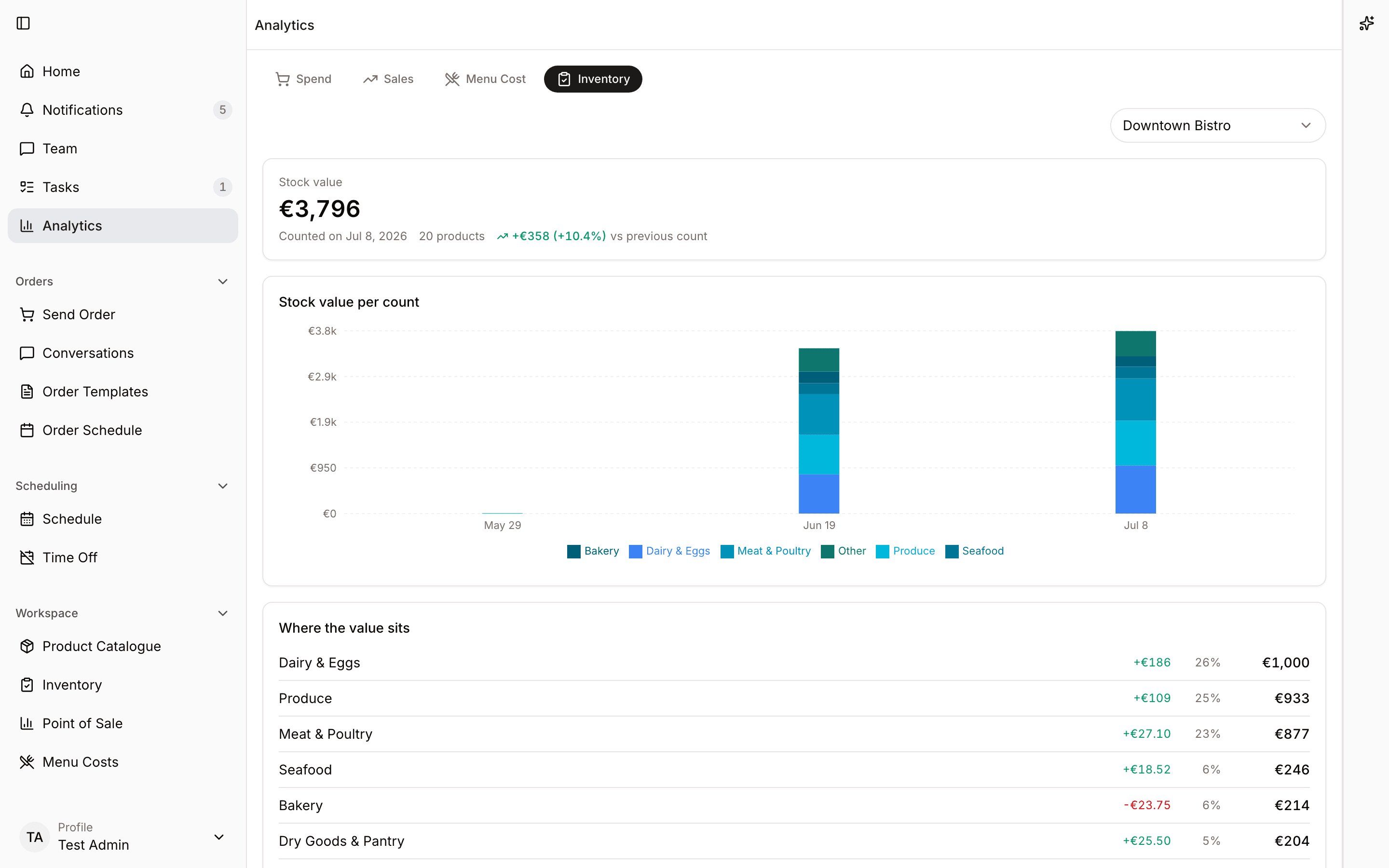Click the Tasks checklist icon

pyautogui.click(x=27, y=187)
